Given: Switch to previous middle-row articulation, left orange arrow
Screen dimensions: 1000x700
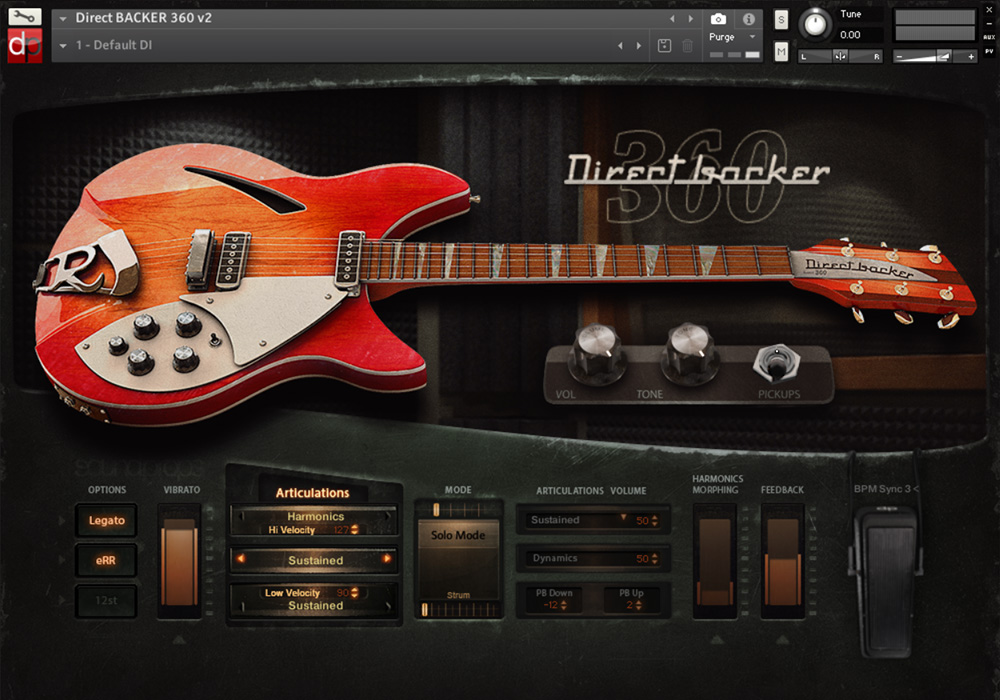Looking at the screenshot, I should pyautogui.click(x=241, y=558).
